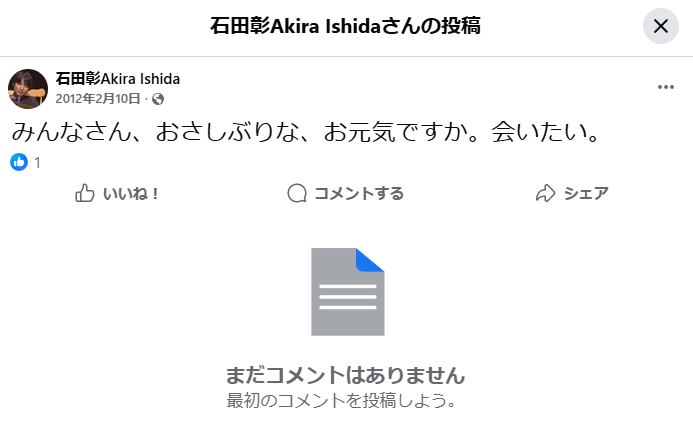Click the blue like reaction icon
The height and width of the screenshot is (438, 693).
[x=19, y=162]
